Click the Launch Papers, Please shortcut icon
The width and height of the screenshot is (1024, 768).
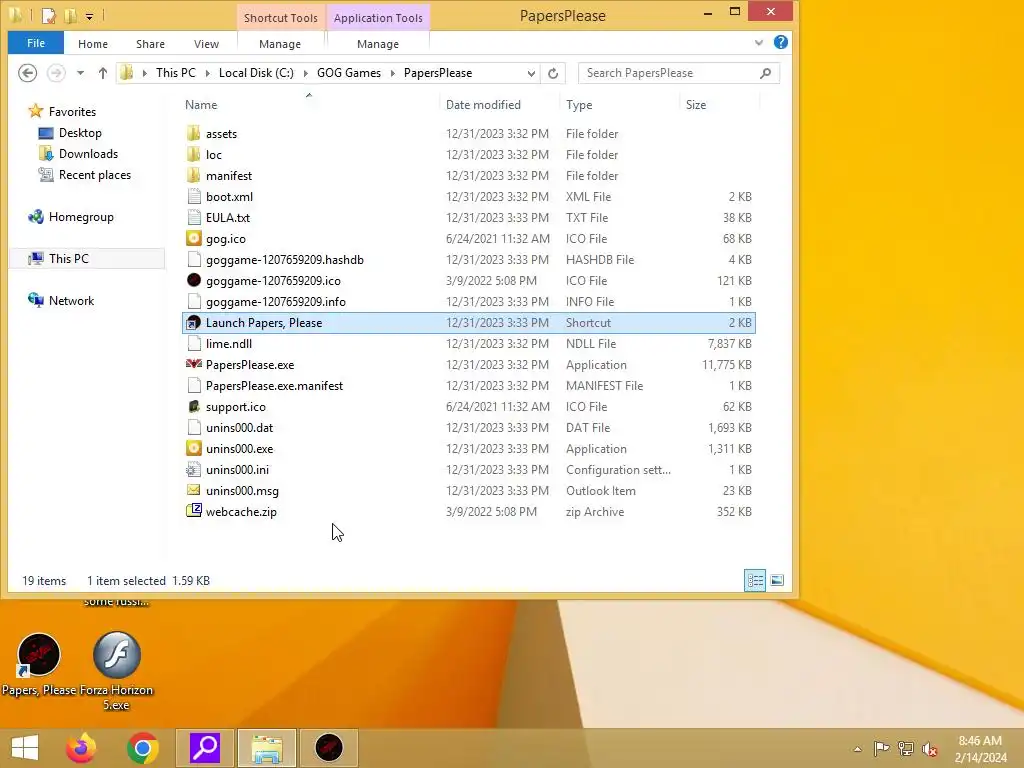tap(193, 323)
